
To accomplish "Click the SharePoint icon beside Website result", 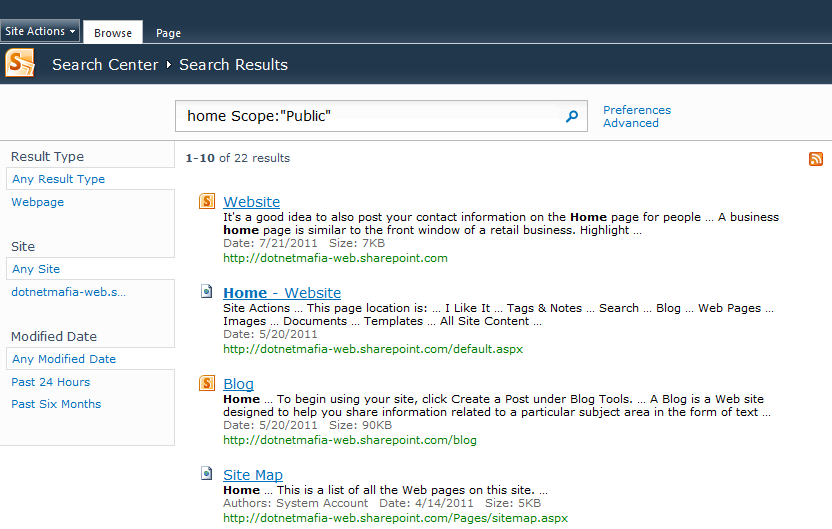I will pyautogui.click(x=207, y=201).
